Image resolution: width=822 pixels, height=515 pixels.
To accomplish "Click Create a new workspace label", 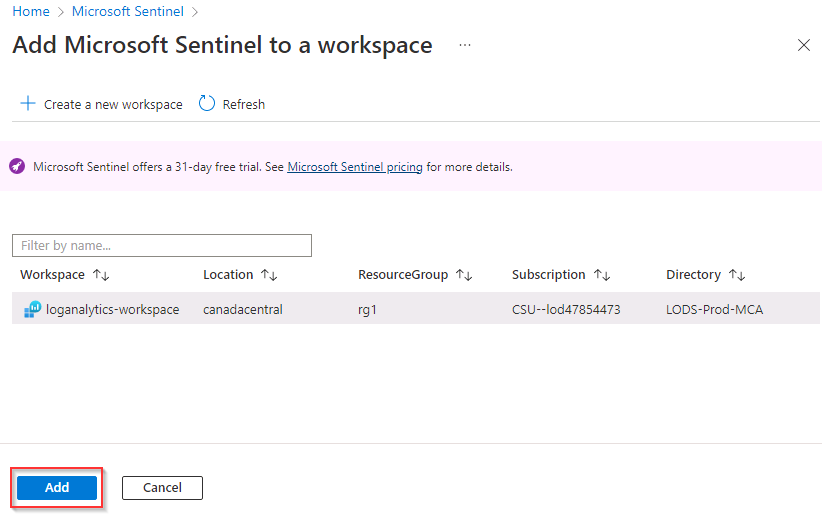I will coord(113,104).
